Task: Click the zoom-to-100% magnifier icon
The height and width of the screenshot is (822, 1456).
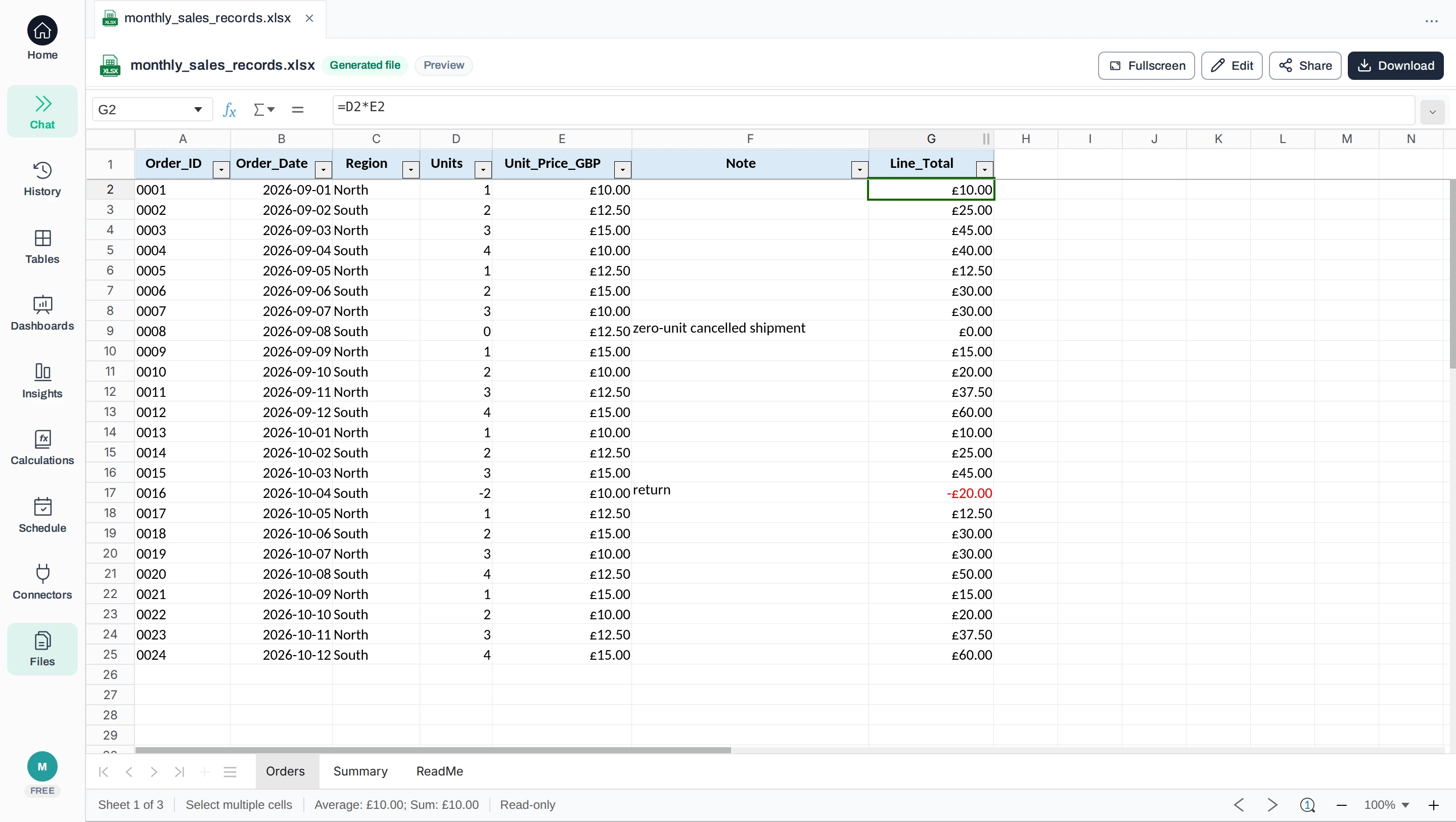Action: point(1307,804)
